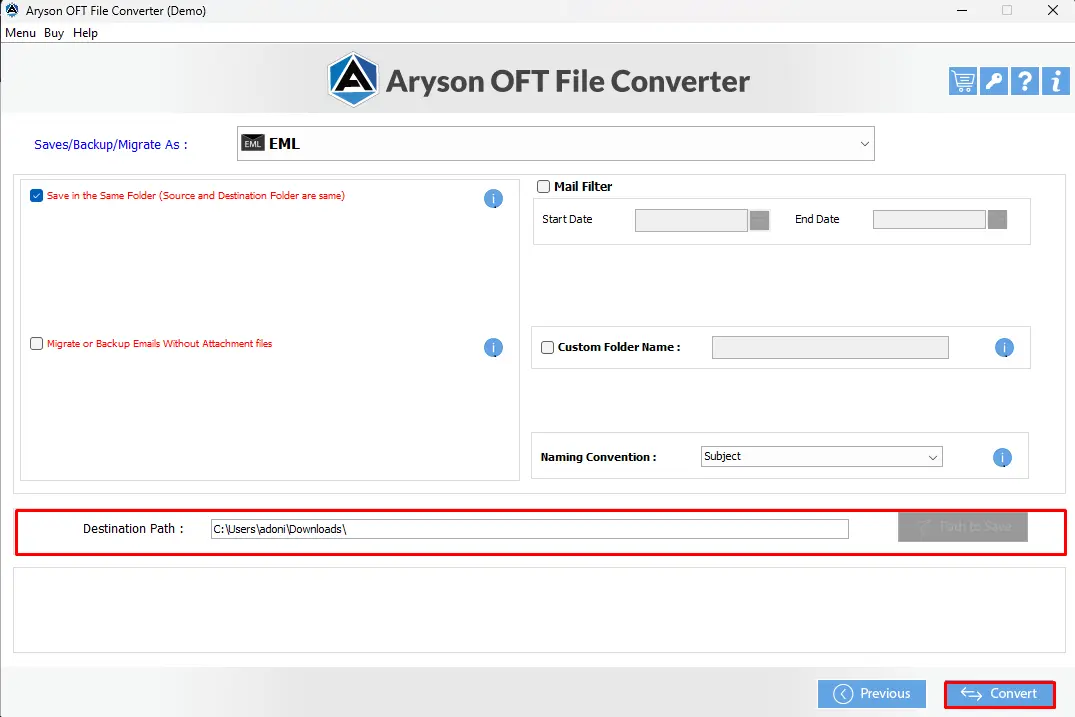
Task: Open the Buy menu
Action: pos(53,33)
